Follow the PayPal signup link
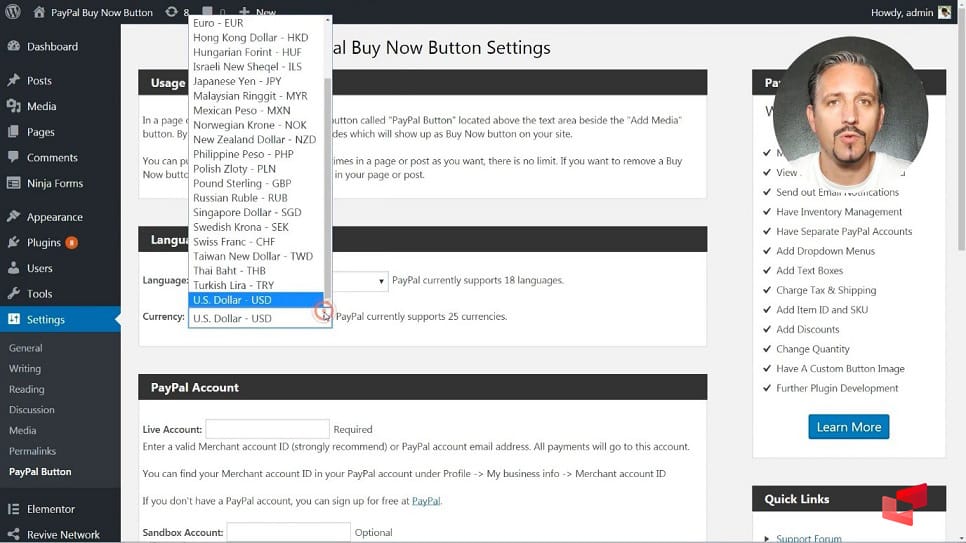The width and height of the screenshot is (966, 543). tap(425, 501)
